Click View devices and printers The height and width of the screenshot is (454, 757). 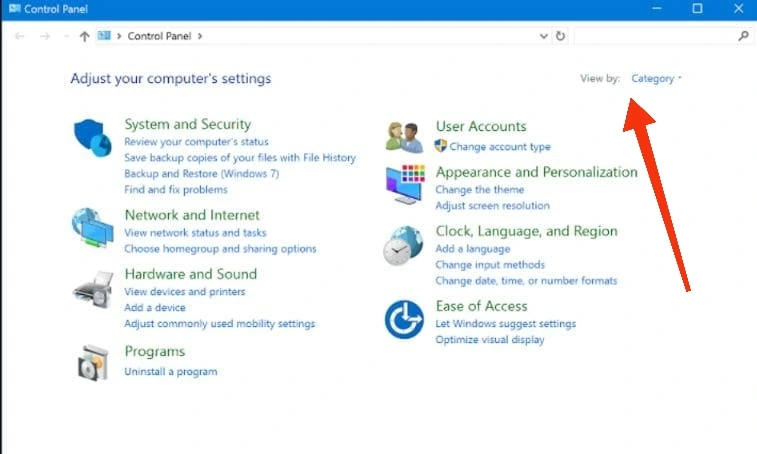pyautogui.click(x=184, y=292)
